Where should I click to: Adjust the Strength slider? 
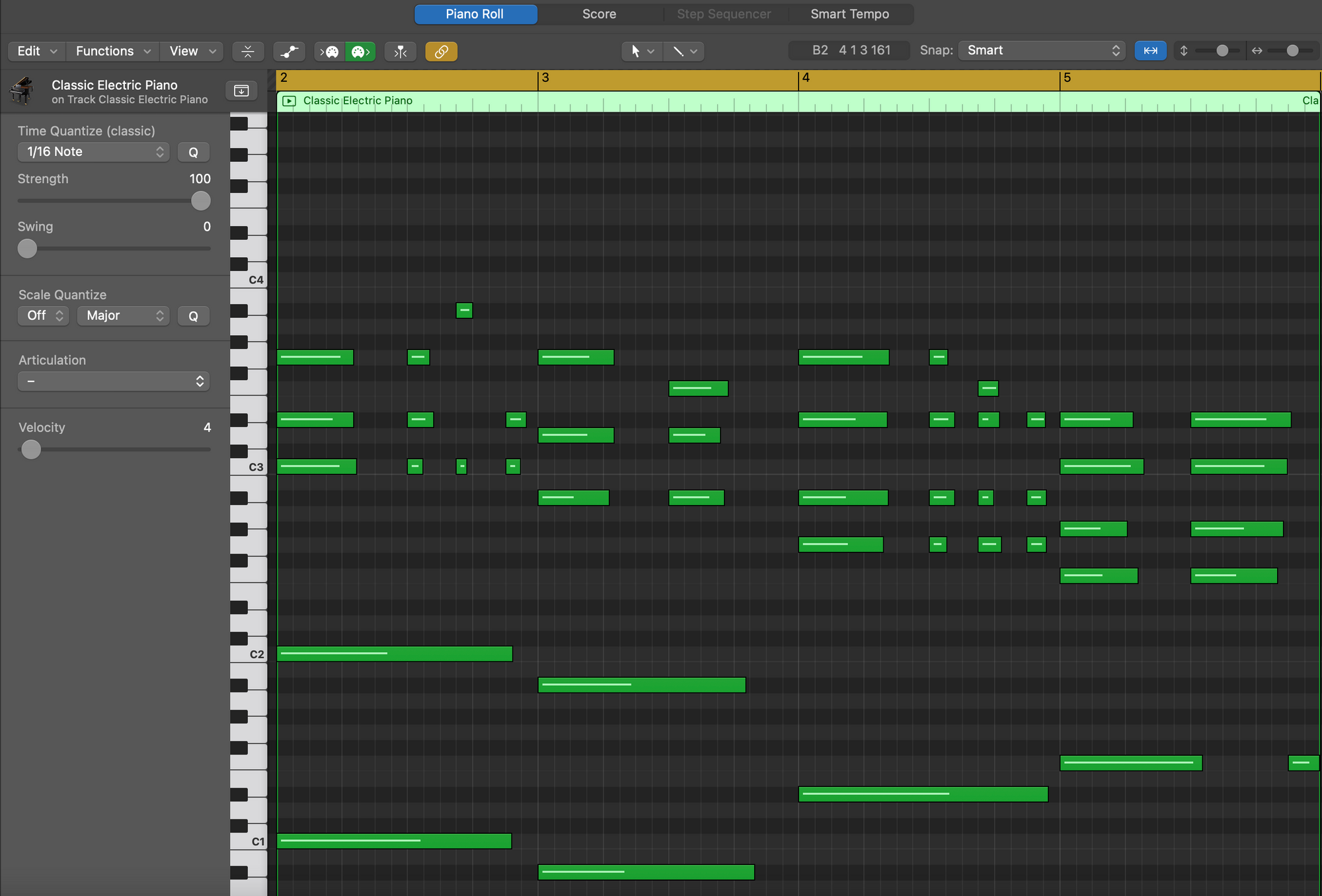(x=200, y=201)
